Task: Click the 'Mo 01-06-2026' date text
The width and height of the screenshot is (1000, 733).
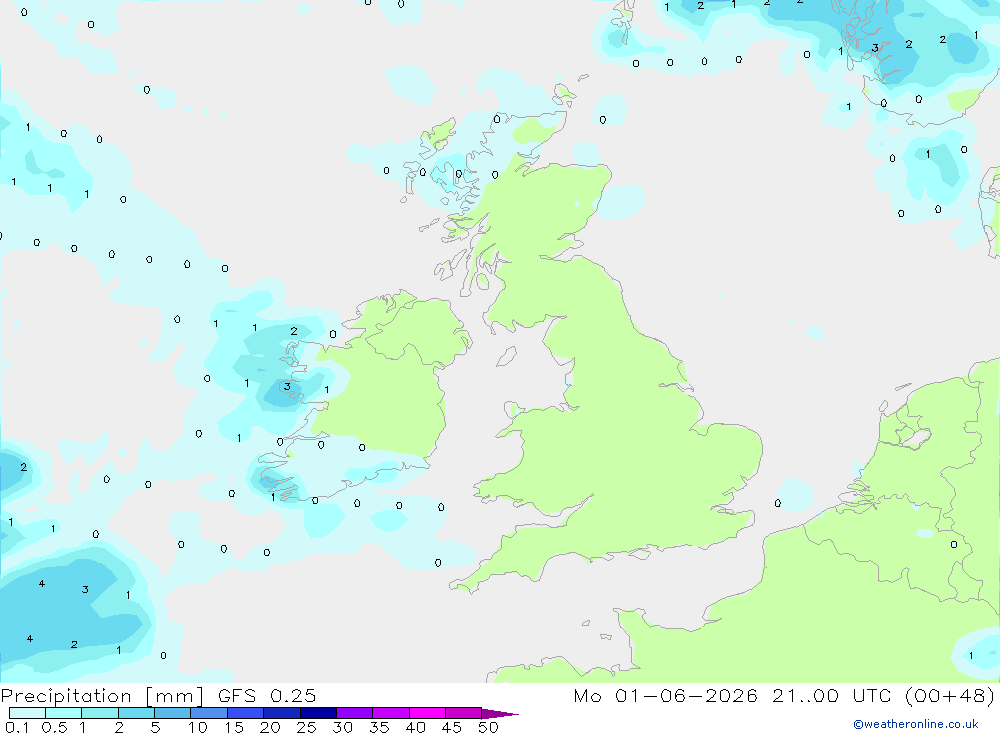Action: point(666,695)
